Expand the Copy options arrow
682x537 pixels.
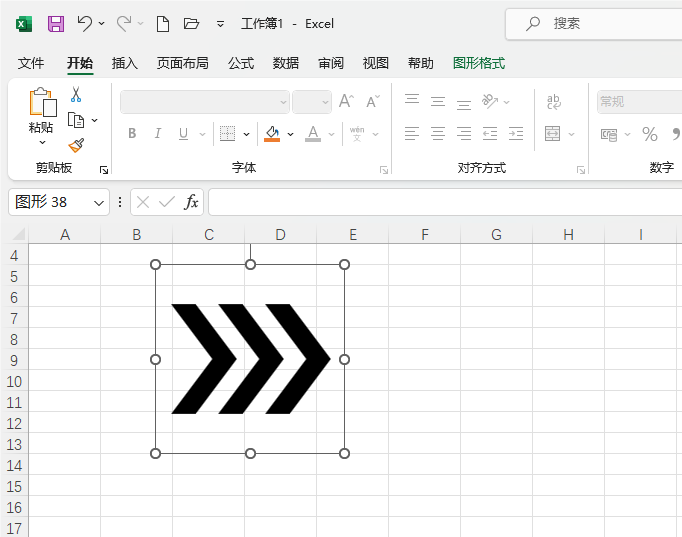(x=94, y=120)
